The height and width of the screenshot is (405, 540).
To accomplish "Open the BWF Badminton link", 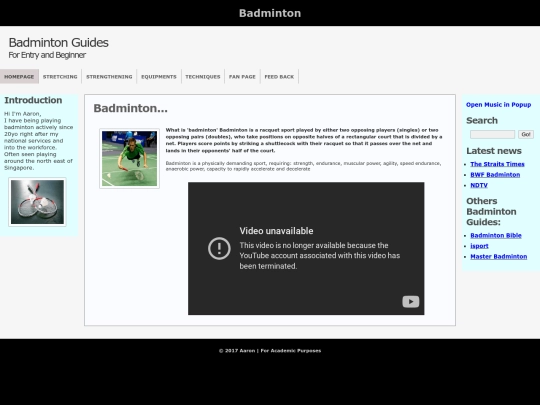I will (x=495, y=175).
